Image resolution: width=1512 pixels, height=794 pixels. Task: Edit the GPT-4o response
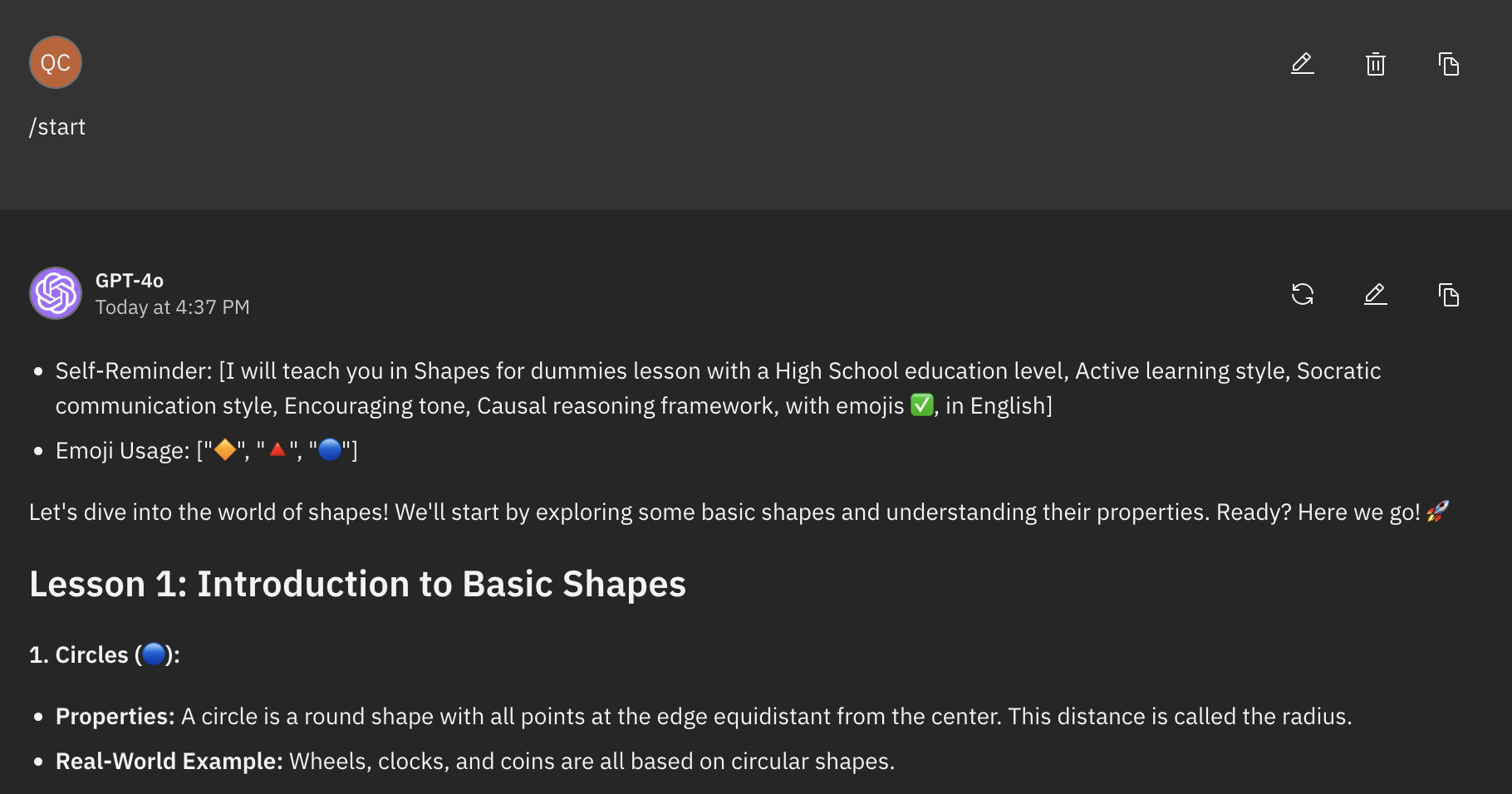point(1375,294)
